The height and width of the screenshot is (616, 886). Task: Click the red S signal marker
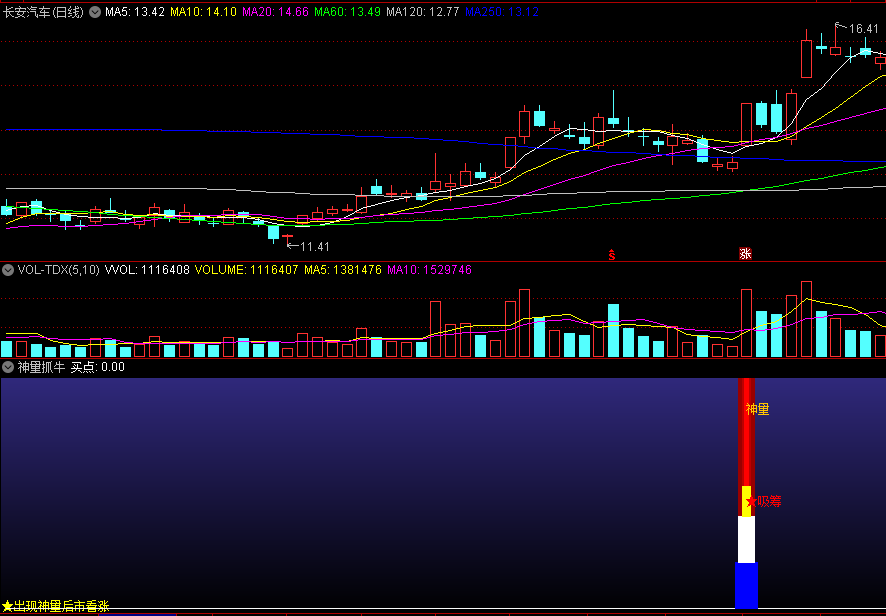click(611, 255)
